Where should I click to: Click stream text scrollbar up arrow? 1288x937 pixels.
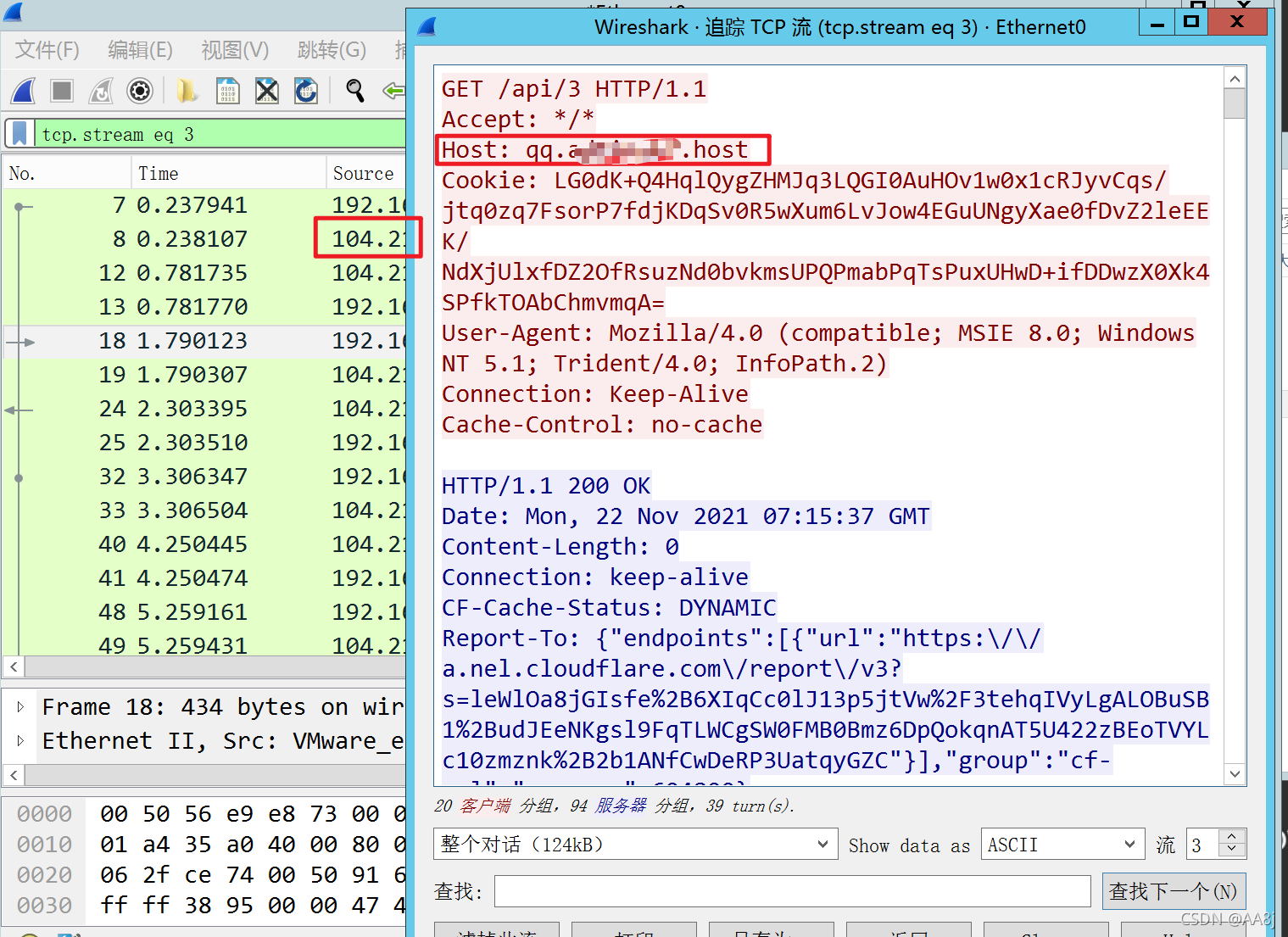1235,79
